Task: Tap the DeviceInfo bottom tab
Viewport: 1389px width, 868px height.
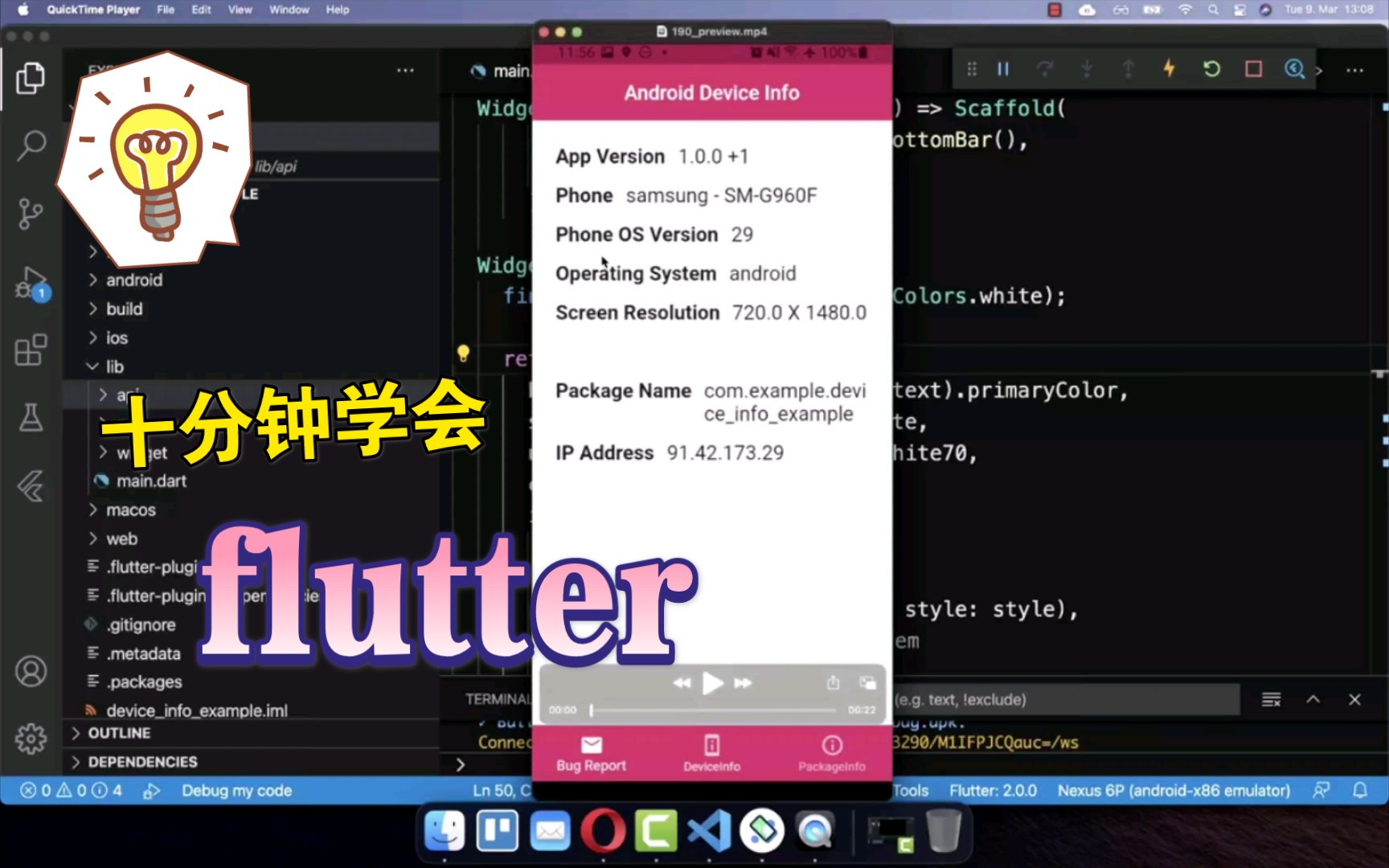Action: pyautogui.click(x=711, y=755)
